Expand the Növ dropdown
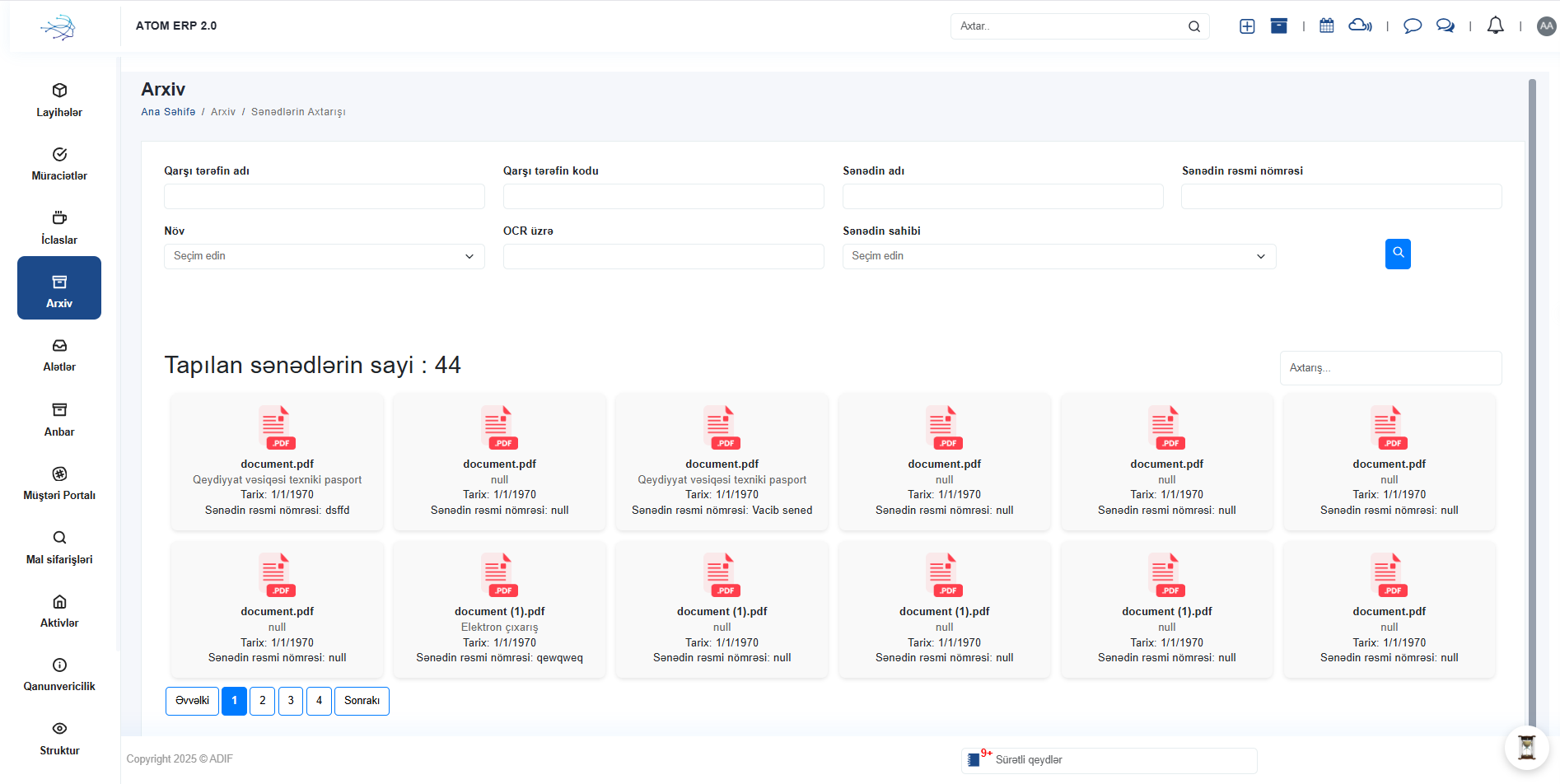Screen dimensions: 1560x784 pos(324,256)
